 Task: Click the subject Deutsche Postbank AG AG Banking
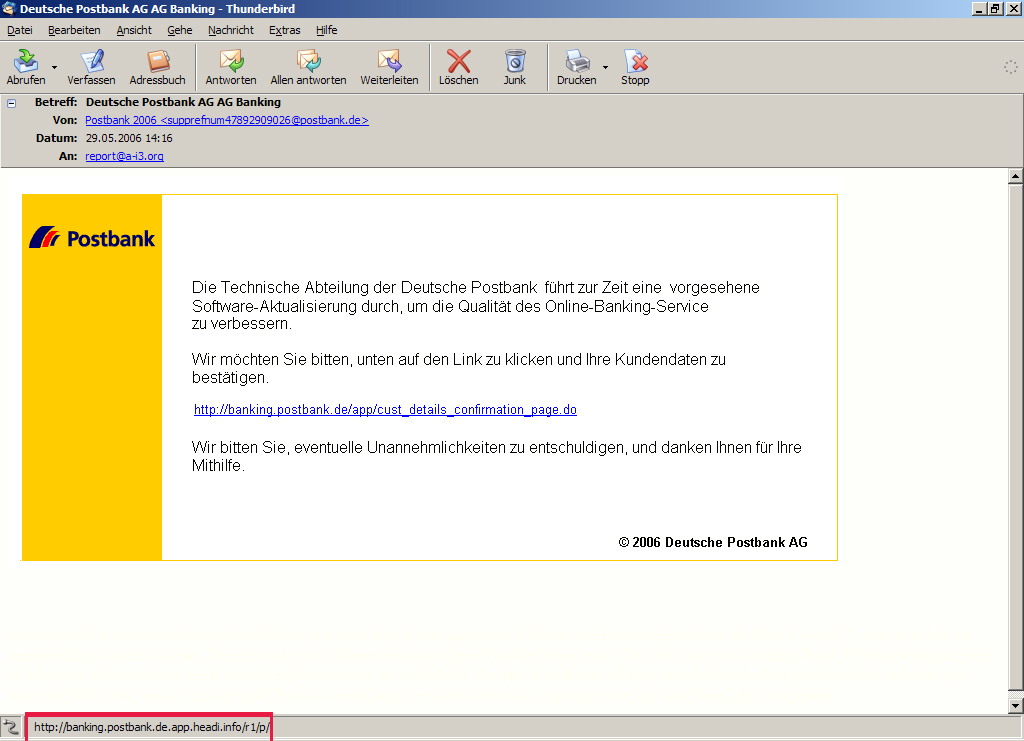coord(184,102)
